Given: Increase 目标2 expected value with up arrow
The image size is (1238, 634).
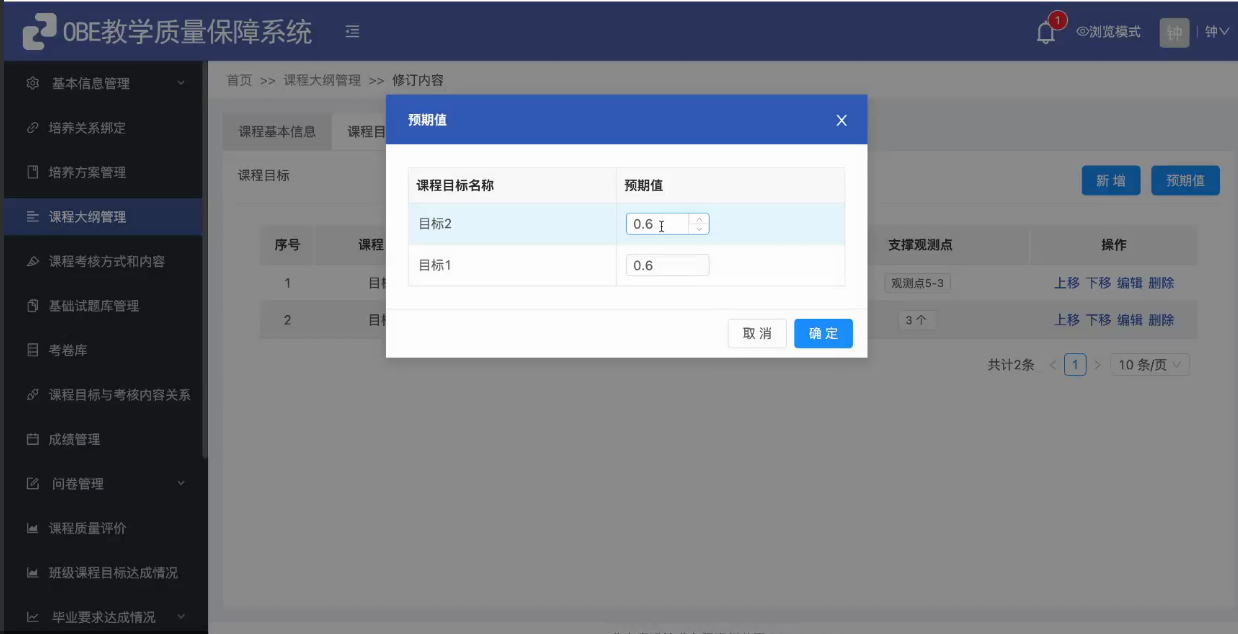Looking at the screenshot, I should [699, 219].
